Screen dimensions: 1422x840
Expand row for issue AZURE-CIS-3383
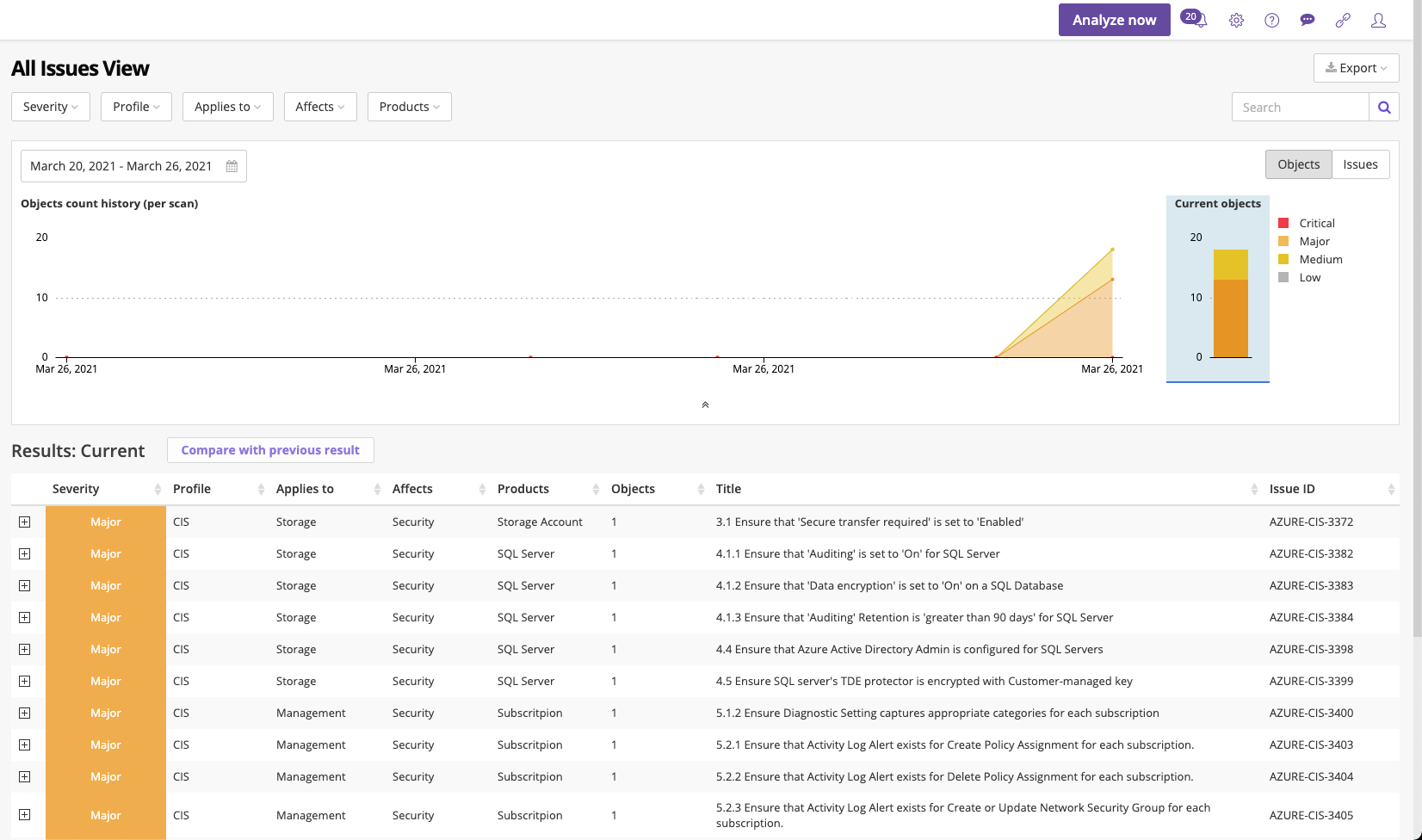tap(25, 585)
